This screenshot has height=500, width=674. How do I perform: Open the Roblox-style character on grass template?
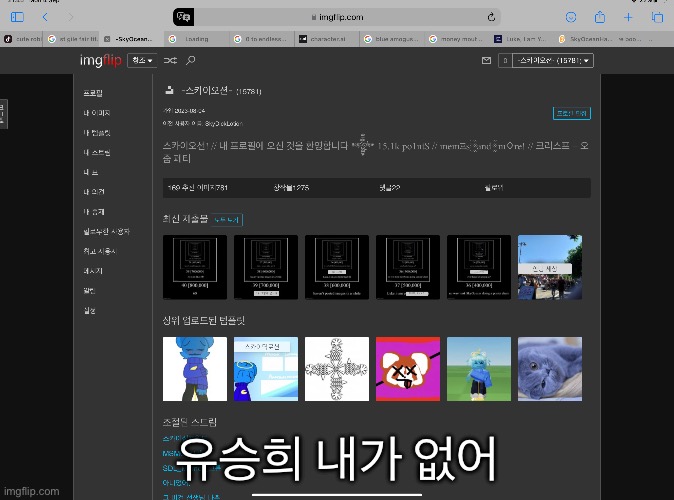click(x=479, y=369)
